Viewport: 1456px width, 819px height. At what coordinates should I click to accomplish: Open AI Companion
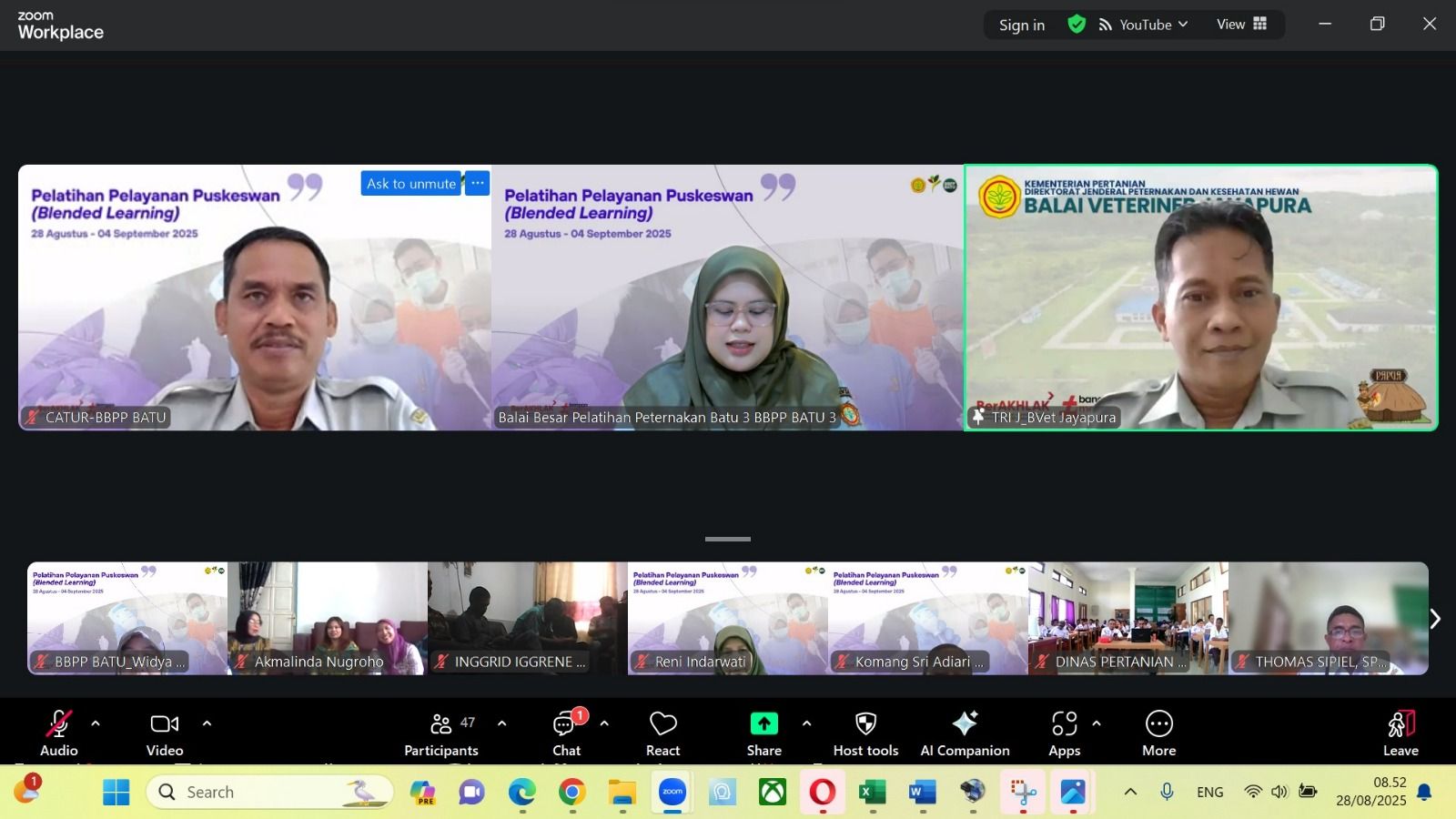tap(965, 733)
